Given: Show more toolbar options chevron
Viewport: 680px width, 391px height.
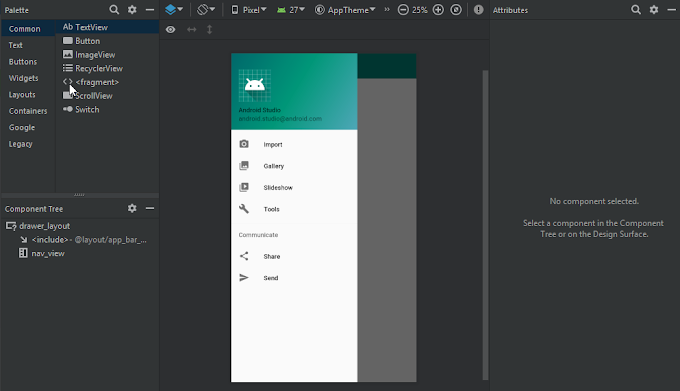Looking at the screenshot, I should point(387,10).
